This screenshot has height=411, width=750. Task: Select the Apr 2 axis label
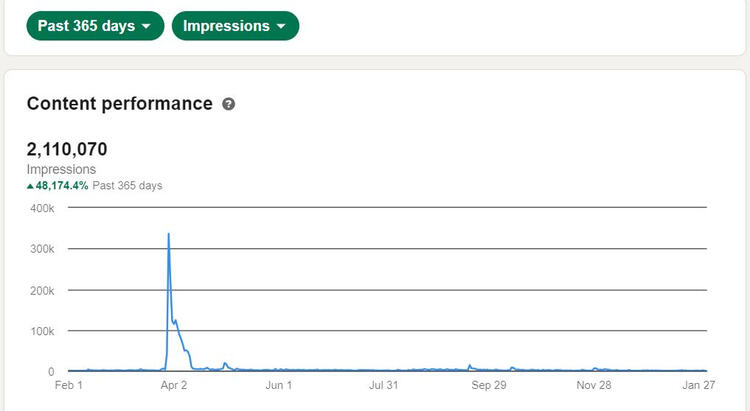pyautogui.click(x=173, y=385)
